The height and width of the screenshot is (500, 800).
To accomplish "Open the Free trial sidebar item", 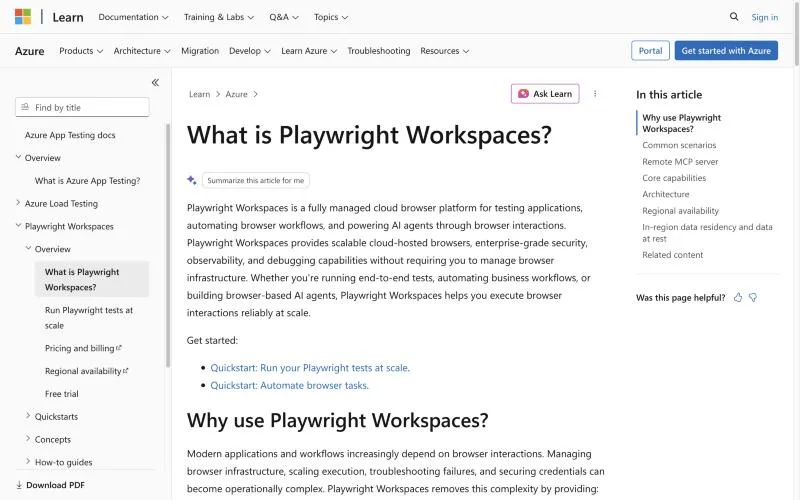I will tap(62, 393).
